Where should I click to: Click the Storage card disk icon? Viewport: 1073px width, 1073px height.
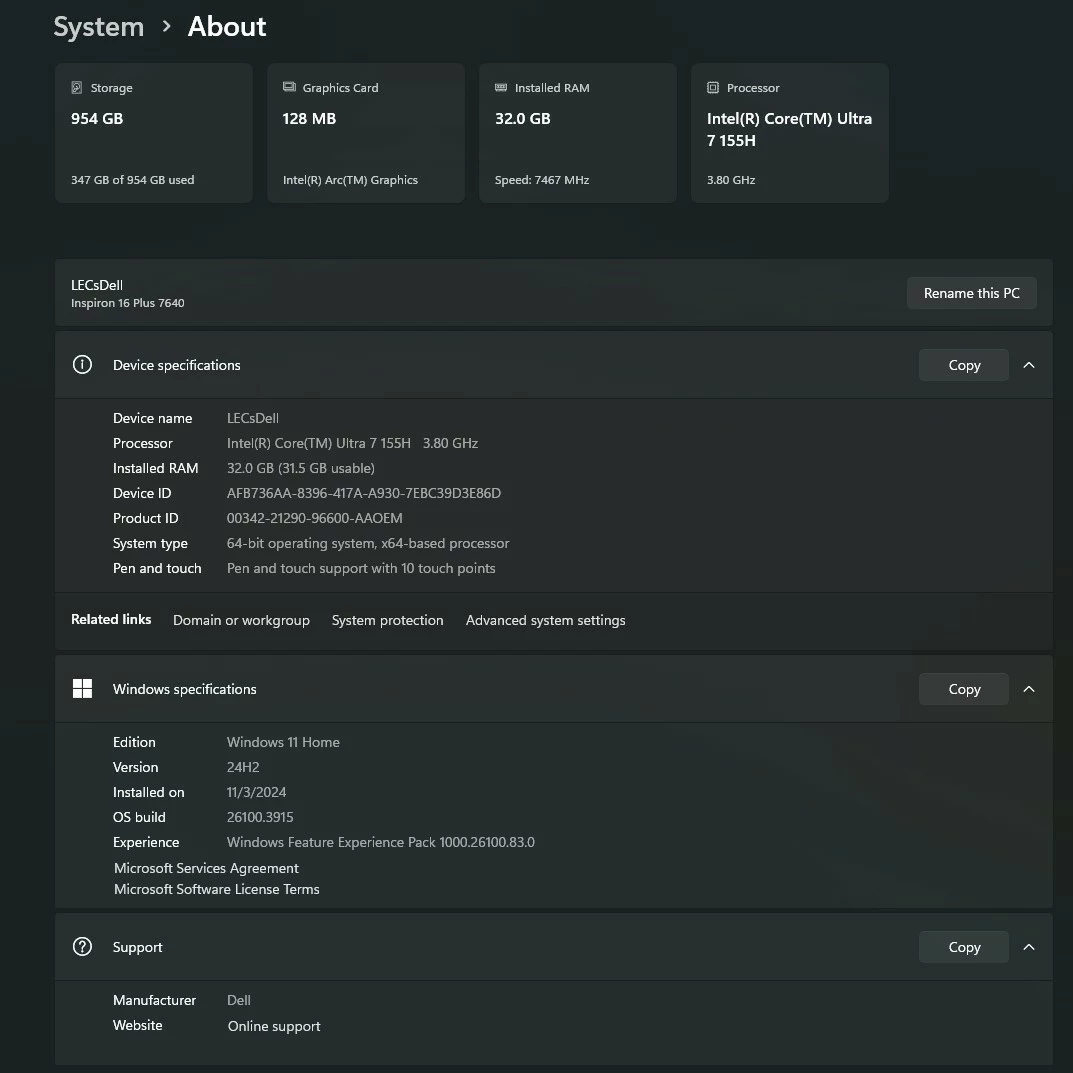[77, 88]
